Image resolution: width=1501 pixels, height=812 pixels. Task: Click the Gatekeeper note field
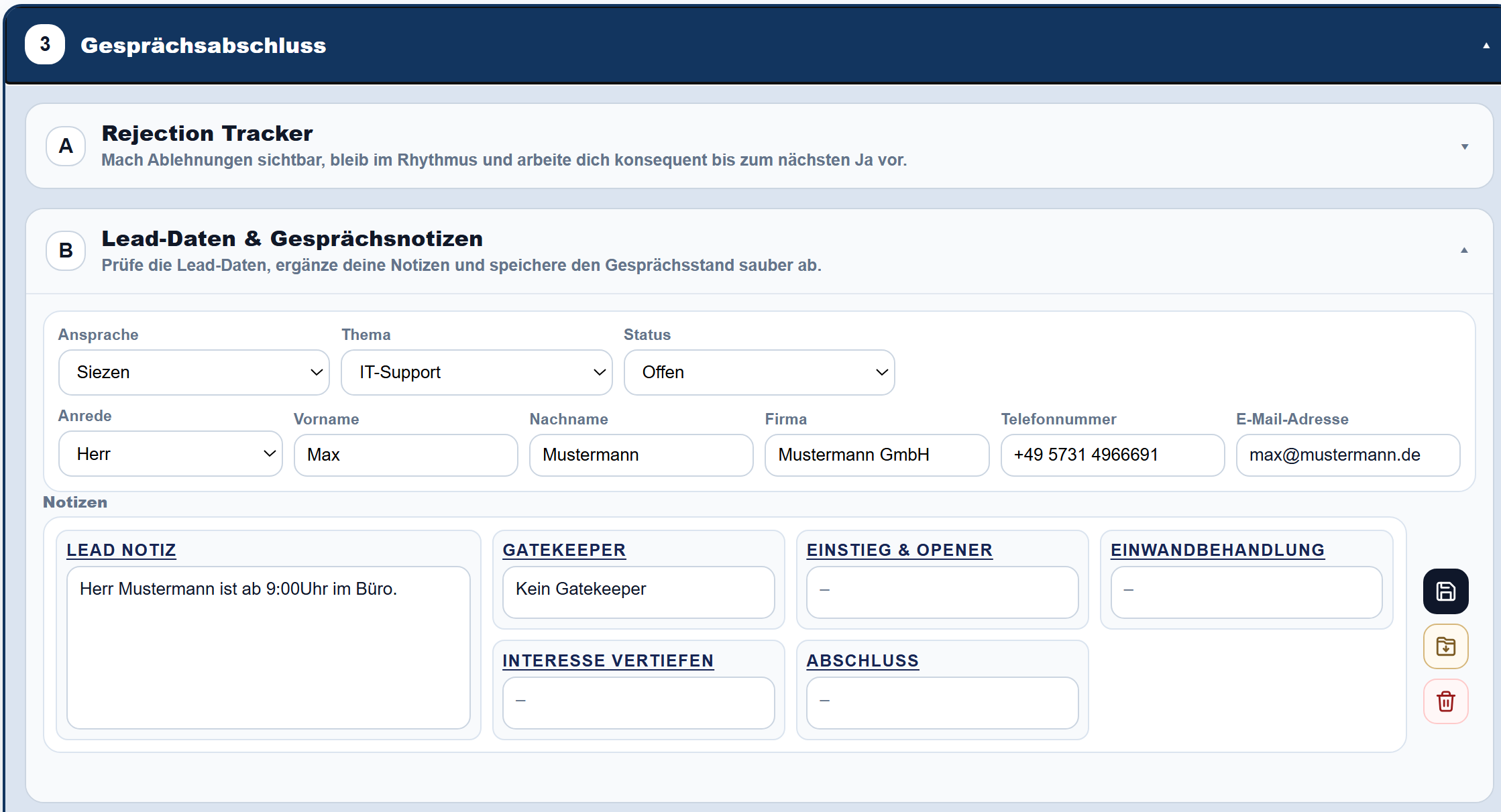(638, 592)
